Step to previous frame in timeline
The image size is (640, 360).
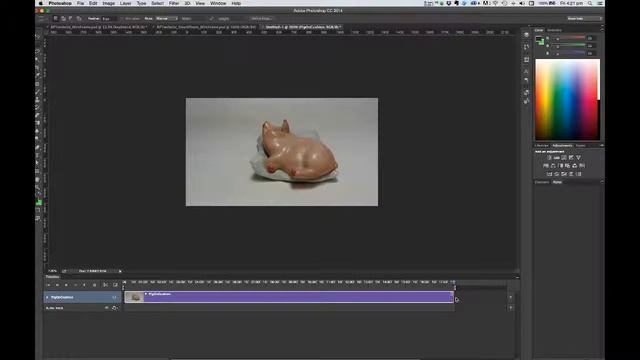(x=57, y=285)
